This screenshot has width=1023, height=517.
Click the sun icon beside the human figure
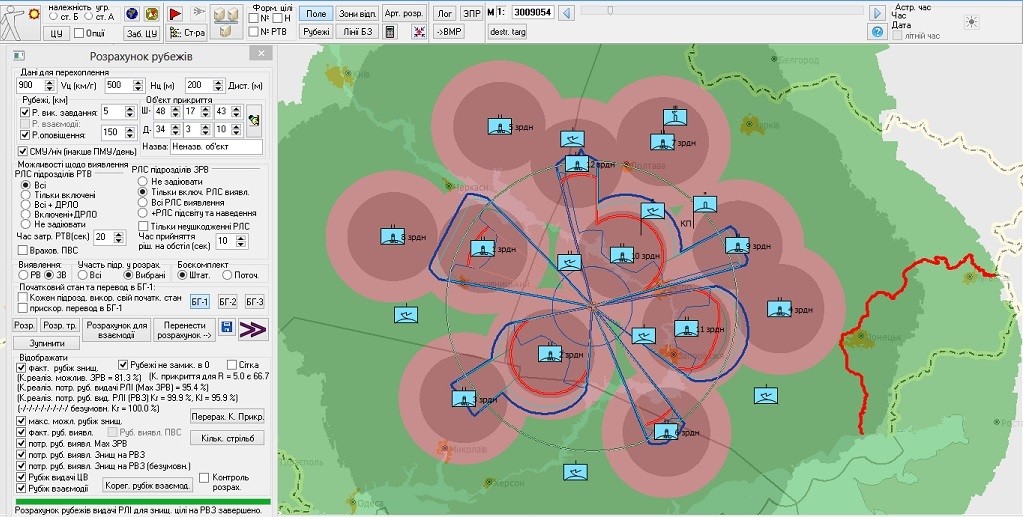click(32, 14)
